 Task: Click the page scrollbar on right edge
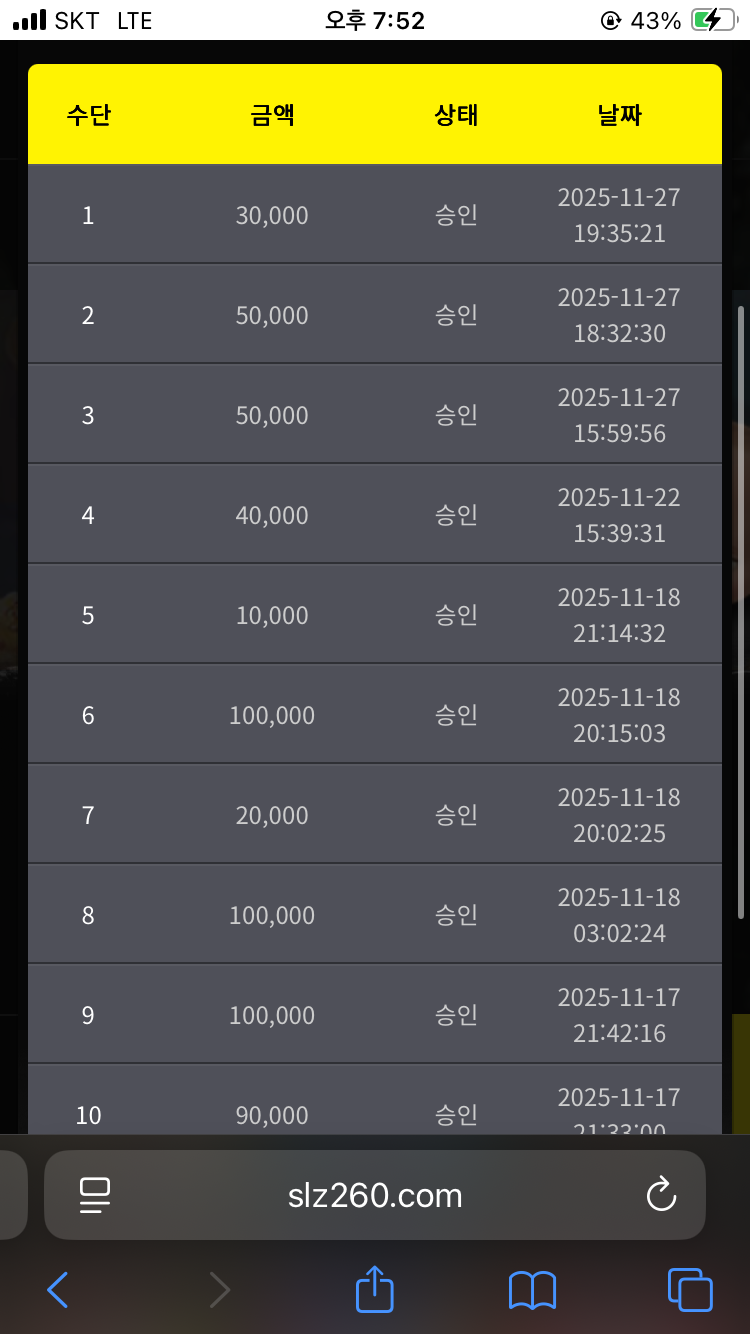pyautogui.click(x=741, y=610)
